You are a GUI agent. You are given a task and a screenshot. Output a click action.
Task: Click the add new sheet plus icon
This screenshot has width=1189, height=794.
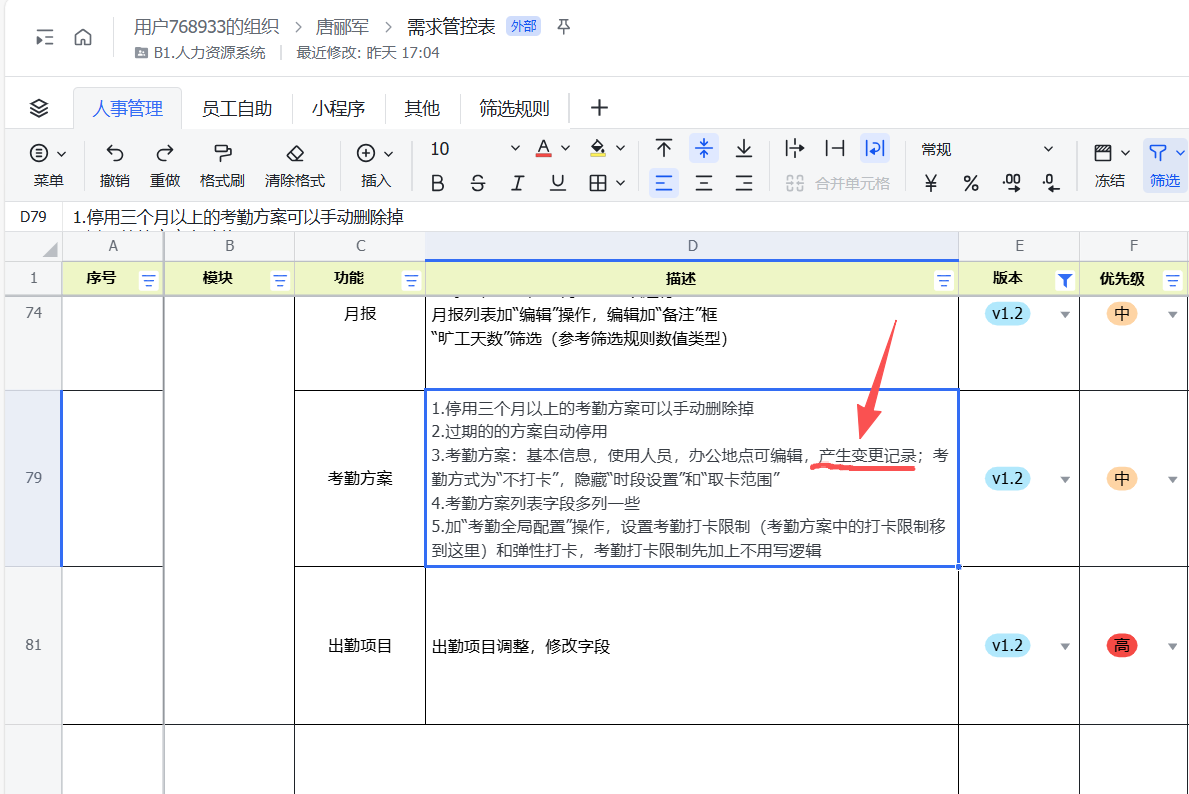(599, 108)
